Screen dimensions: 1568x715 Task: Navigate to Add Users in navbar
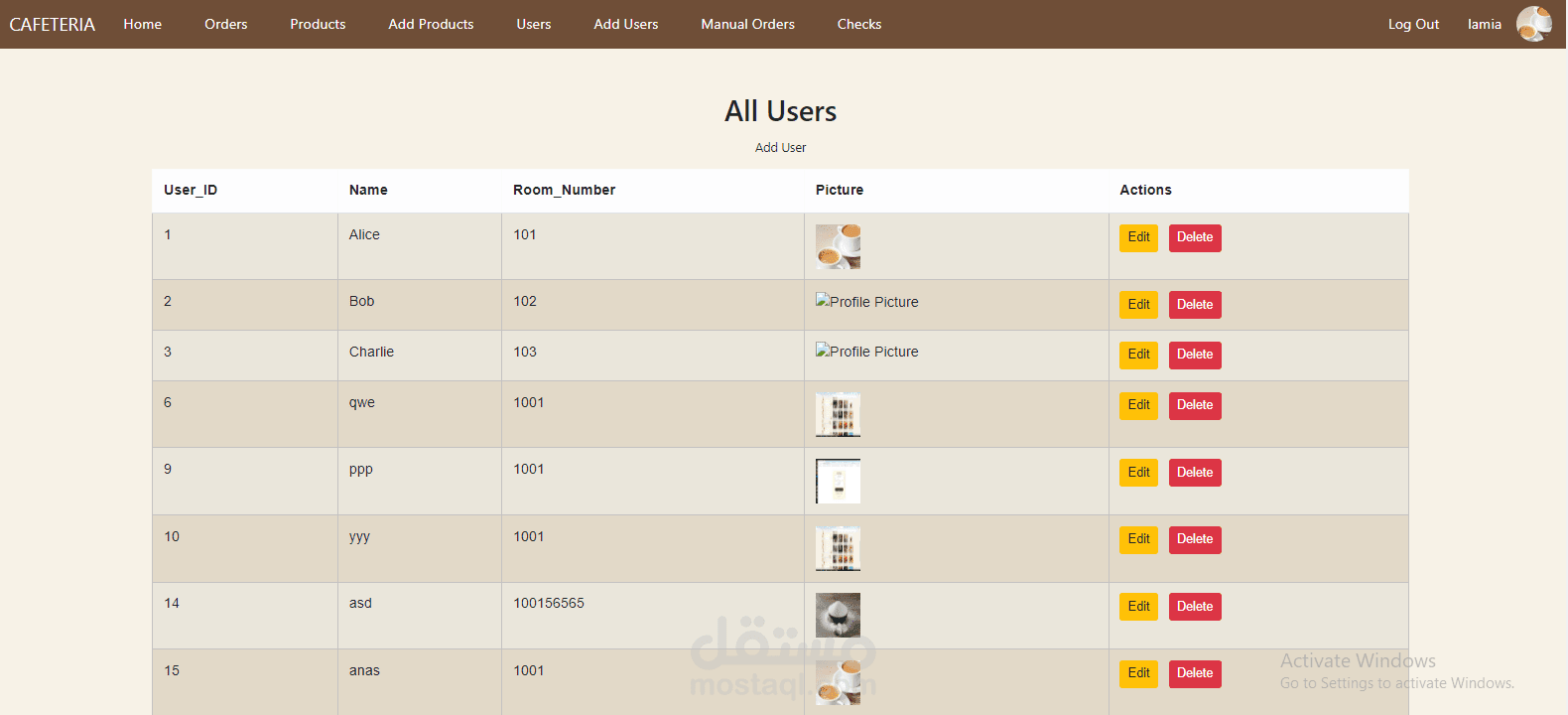coord(626,24)
